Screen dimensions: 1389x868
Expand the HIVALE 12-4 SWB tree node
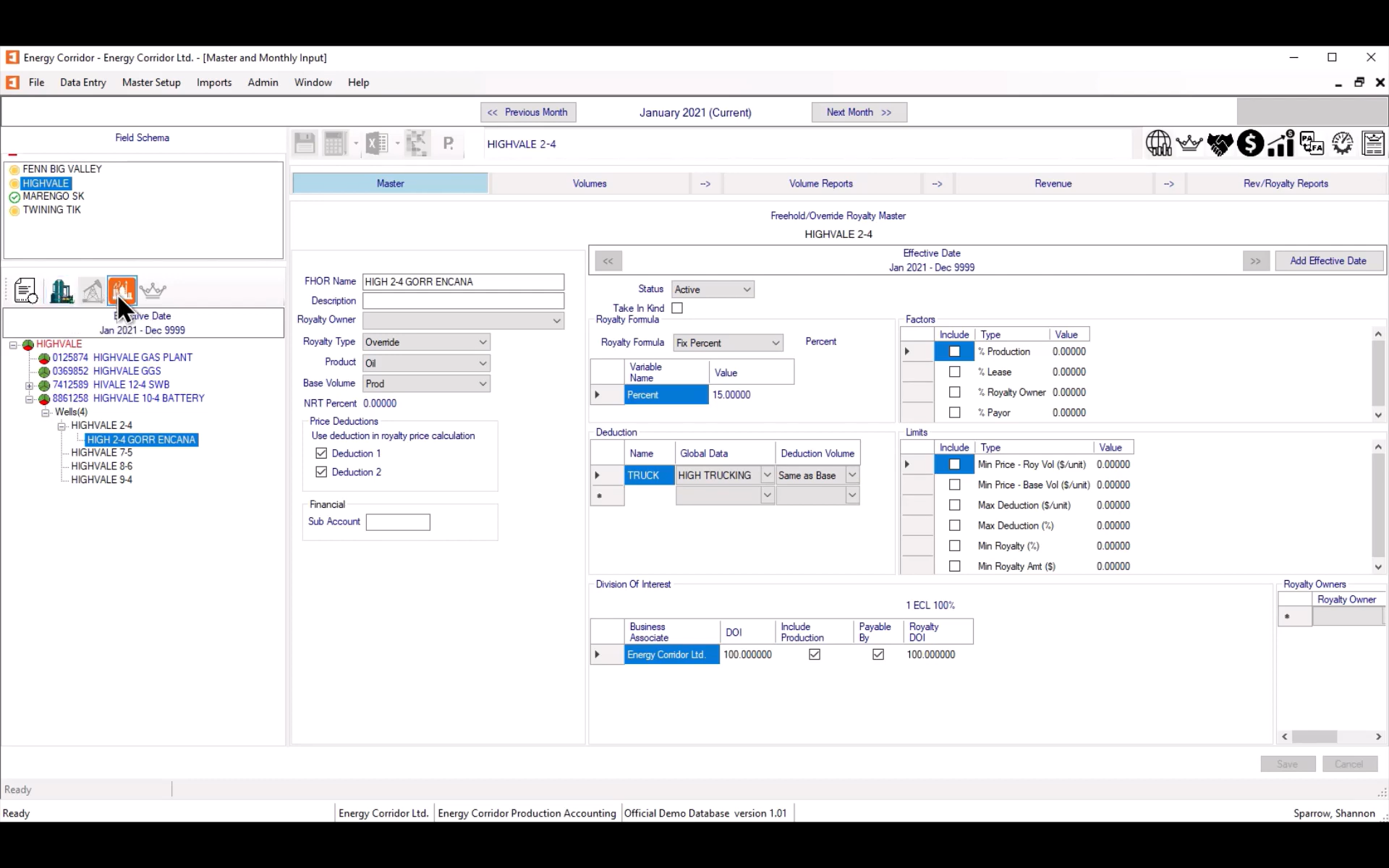pyautogui.click(x=30, y=386)
